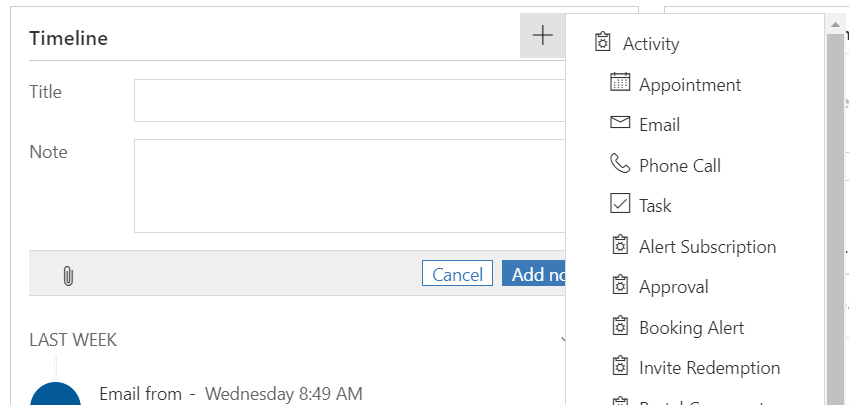This screenshot has height=405, width=849.
Task: Open the Email from Wednesday 8:49 AM entry
Action: pyautogui.click(x=231, y=394)
